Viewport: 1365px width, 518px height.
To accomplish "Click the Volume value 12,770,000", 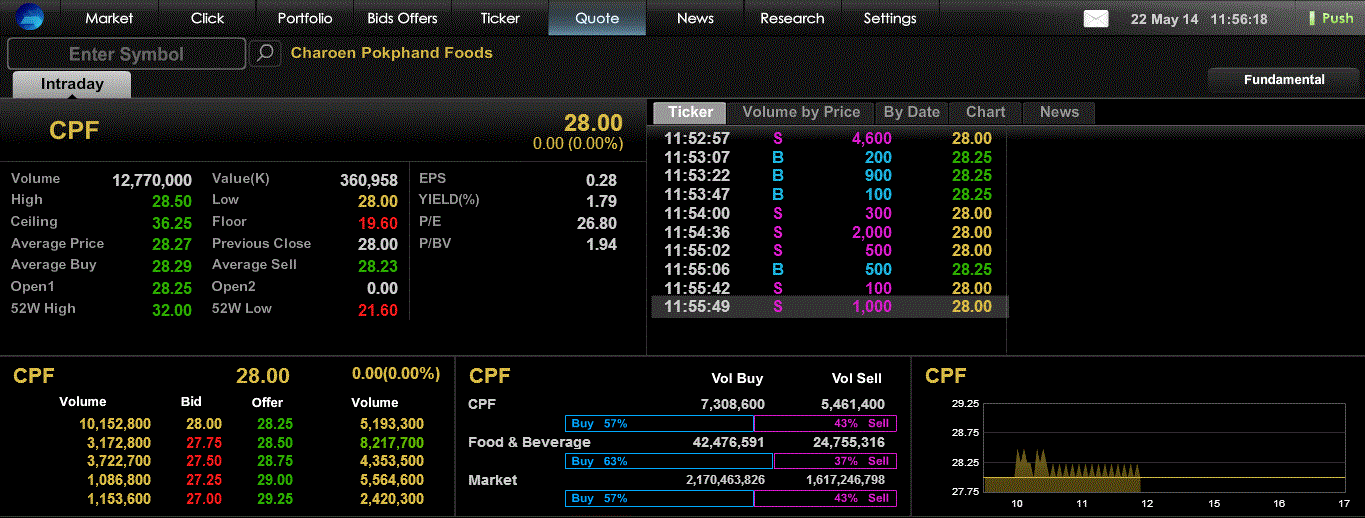I will point(152,180).
